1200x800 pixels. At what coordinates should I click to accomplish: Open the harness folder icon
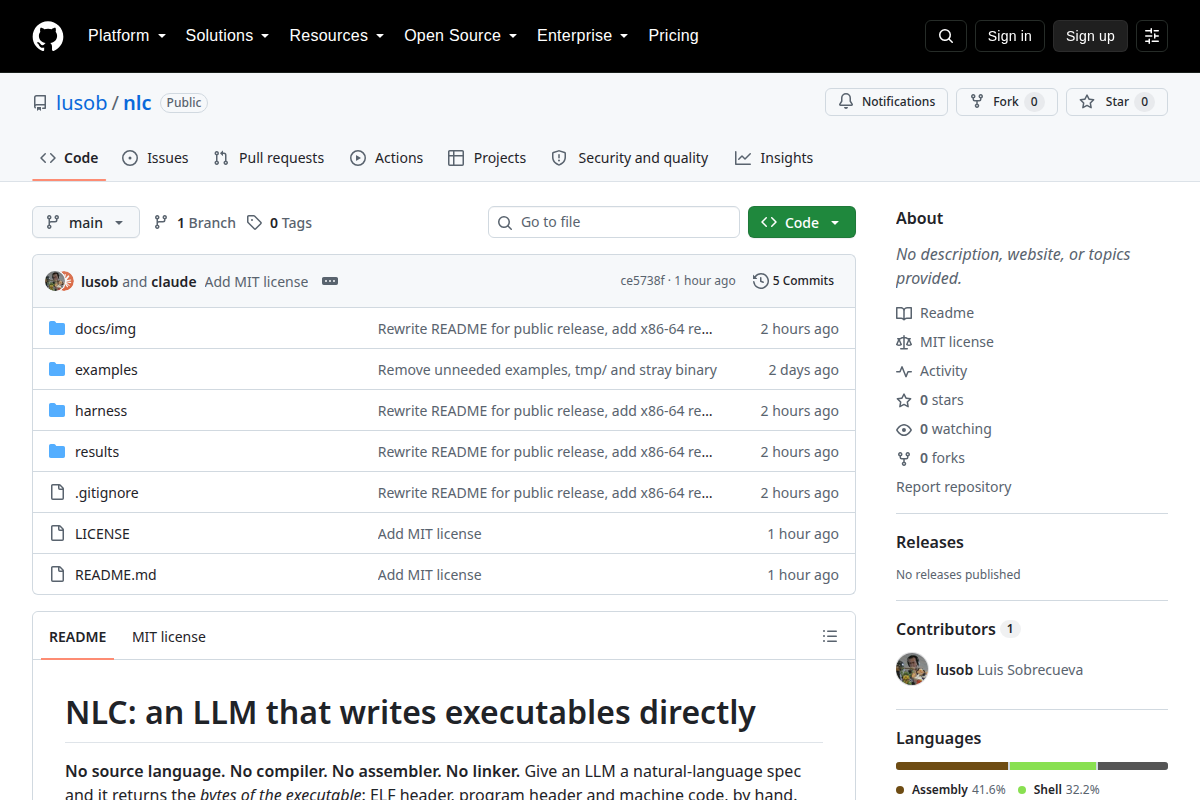[57, 411]
